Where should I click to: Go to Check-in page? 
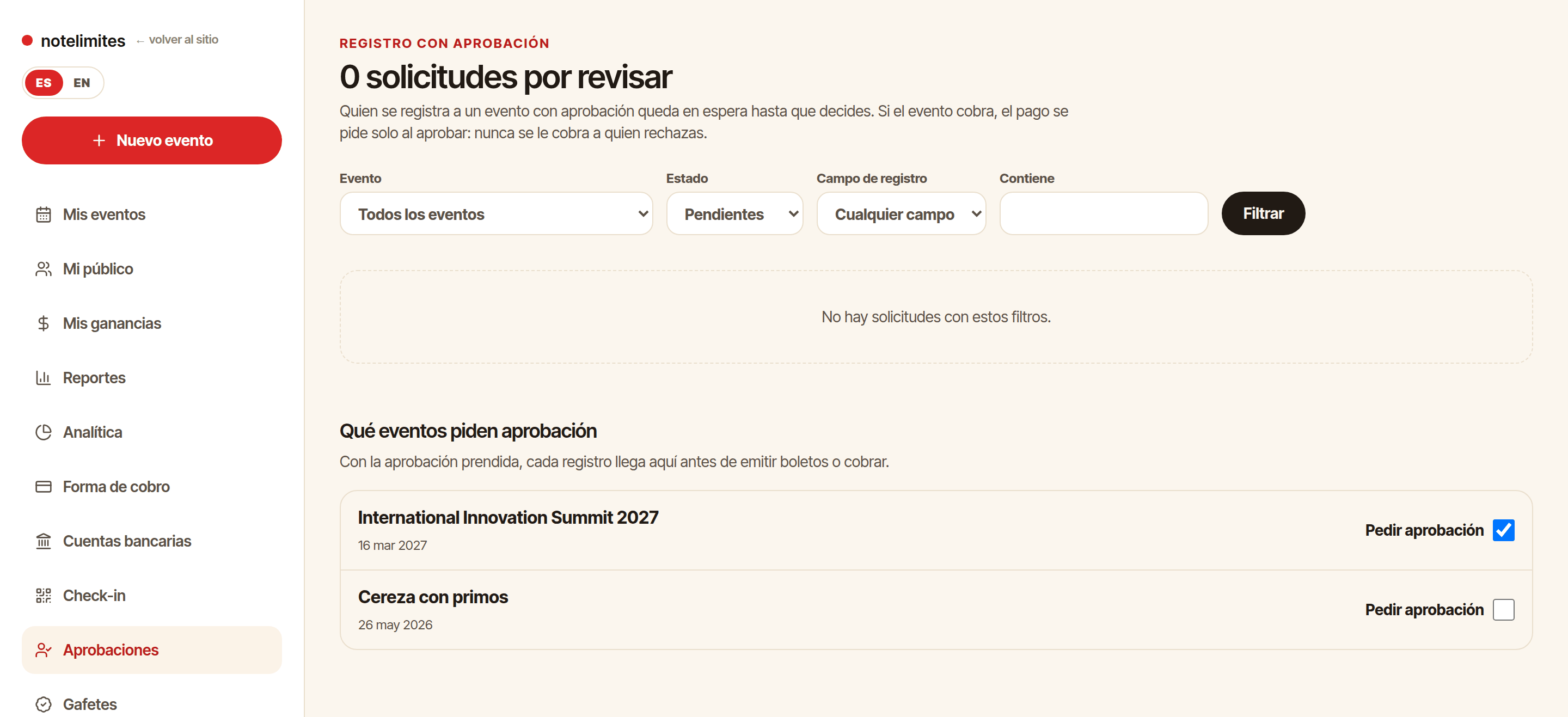[151, 596]
